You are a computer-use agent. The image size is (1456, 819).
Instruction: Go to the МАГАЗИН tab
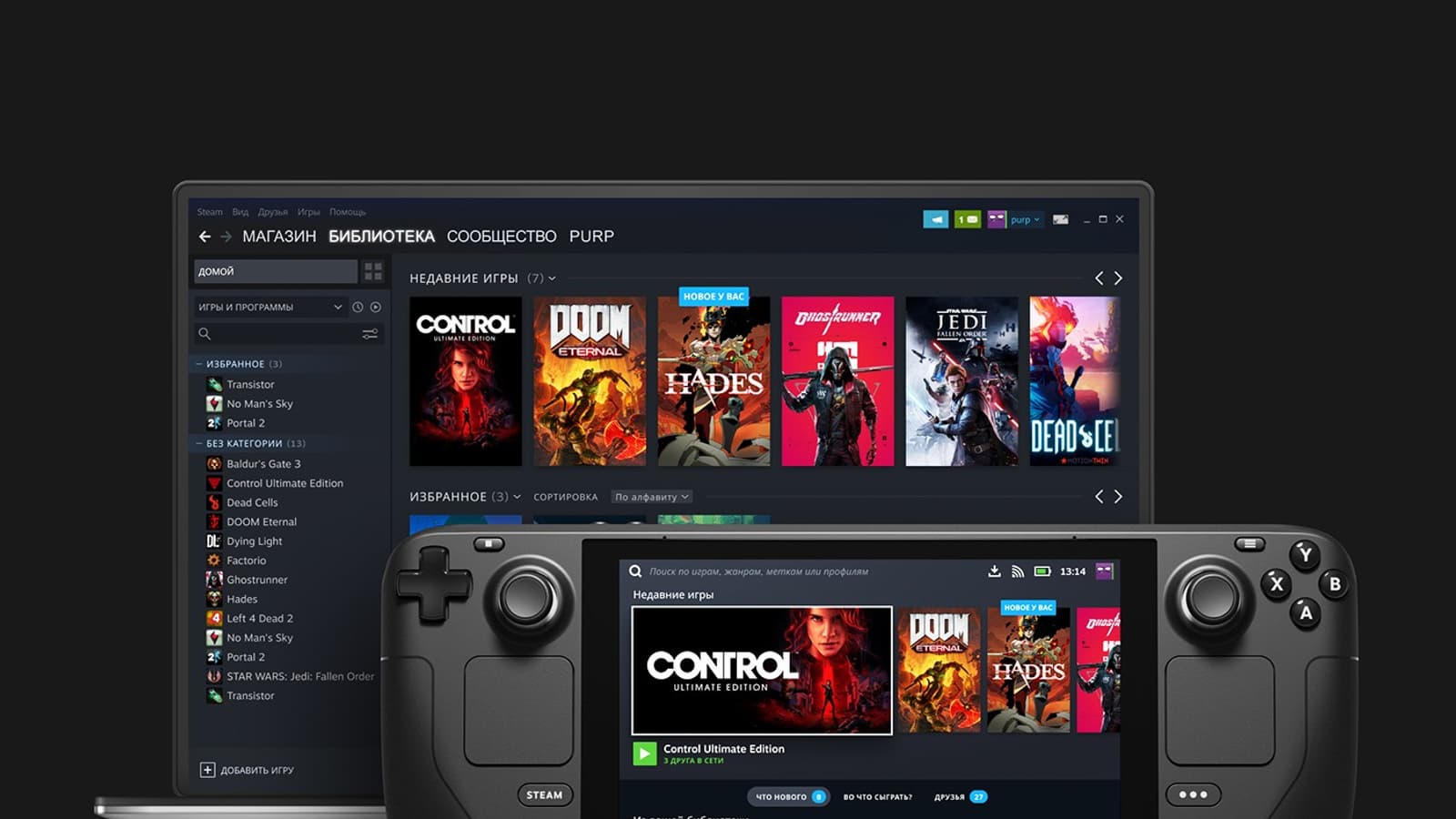point(279,237)
